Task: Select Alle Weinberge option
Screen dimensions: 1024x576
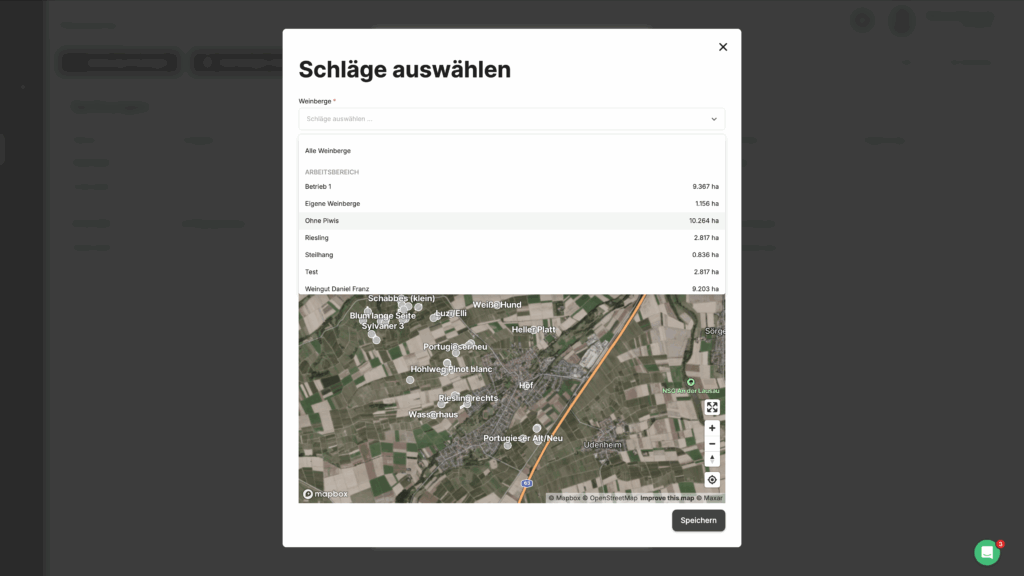Action: [328, 151]
